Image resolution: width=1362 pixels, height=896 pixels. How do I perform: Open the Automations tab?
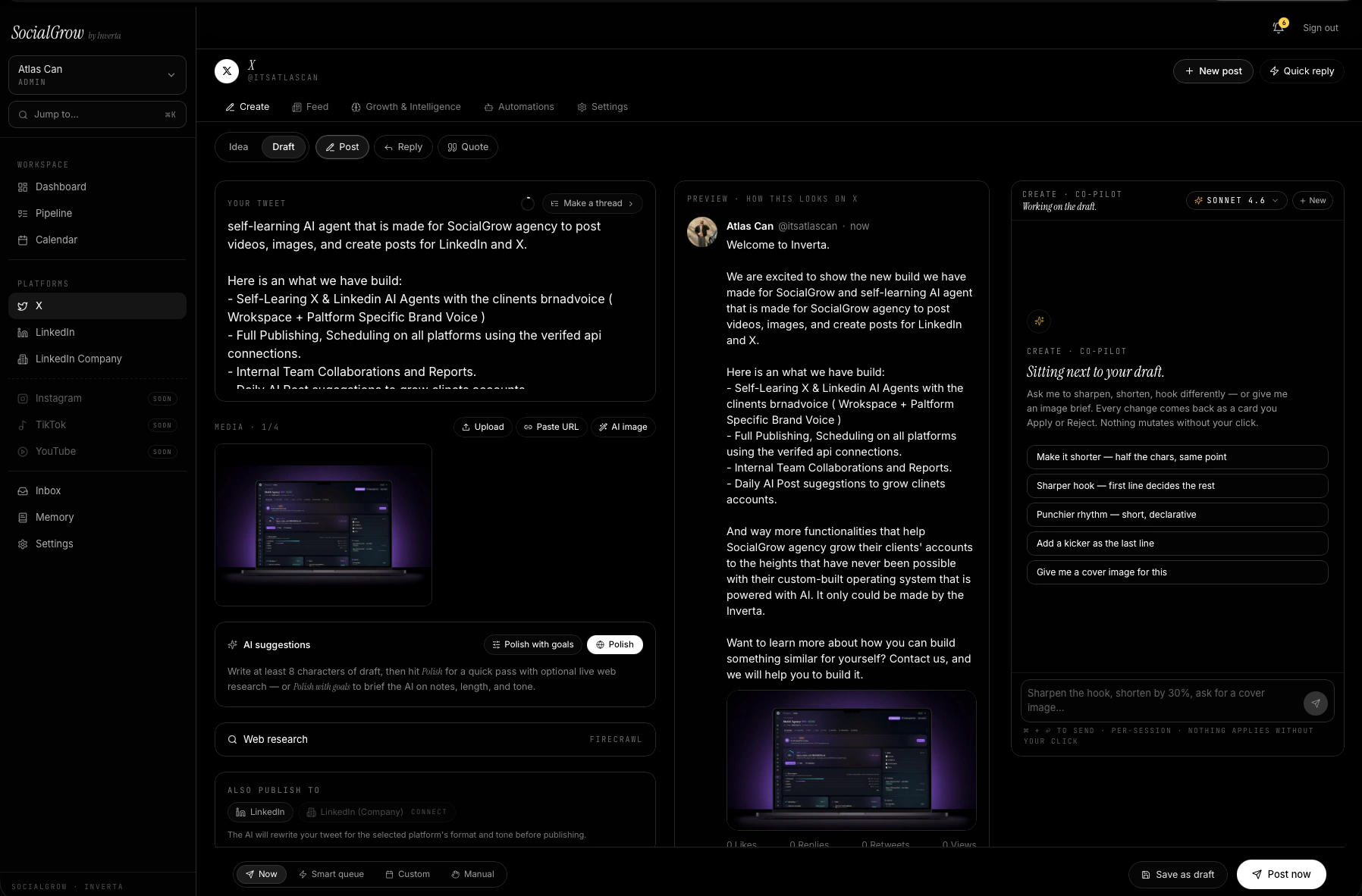[x=519, y=107]
